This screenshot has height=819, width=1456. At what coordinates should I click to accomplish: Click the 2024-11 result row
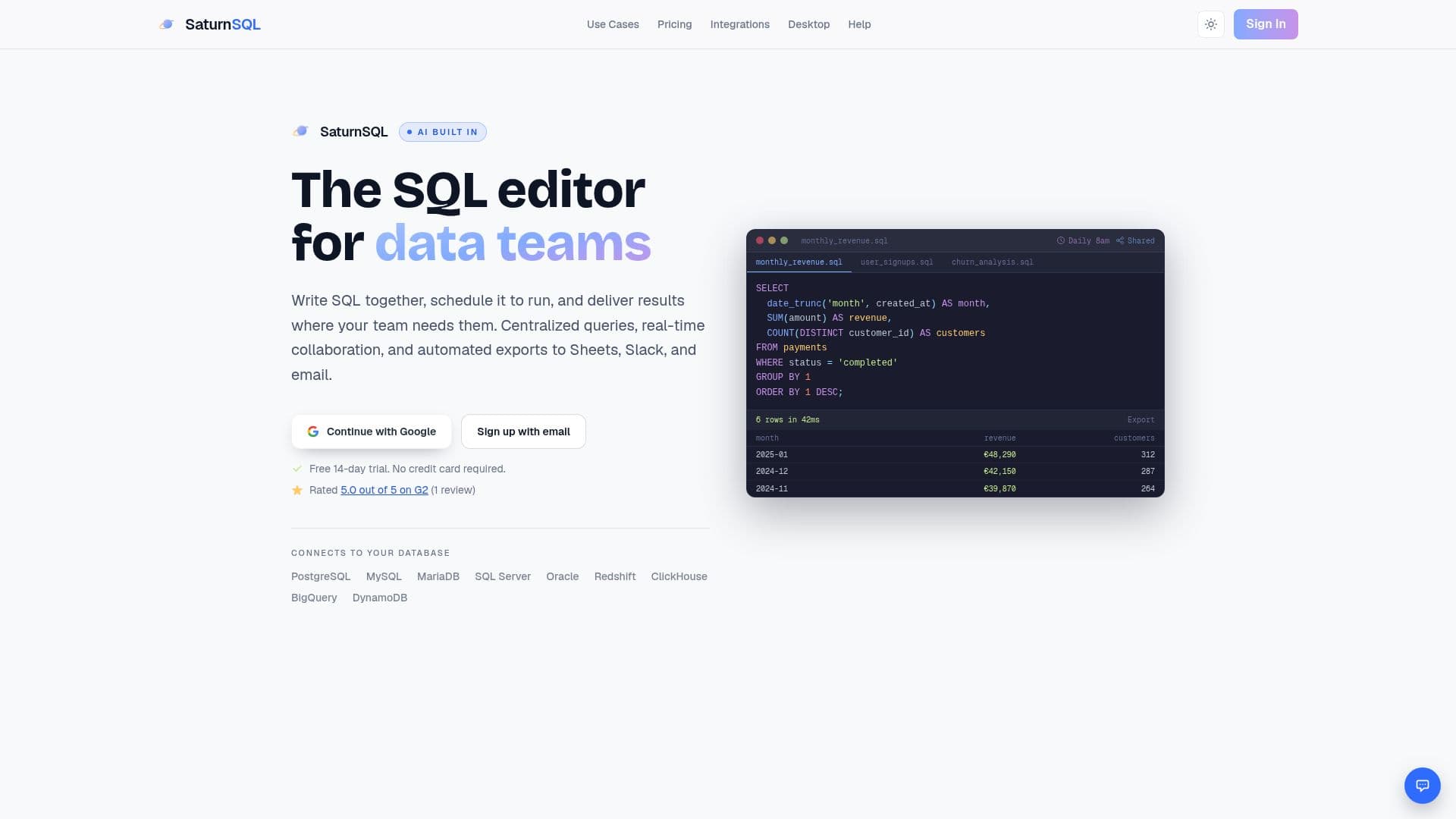(955, 488)
